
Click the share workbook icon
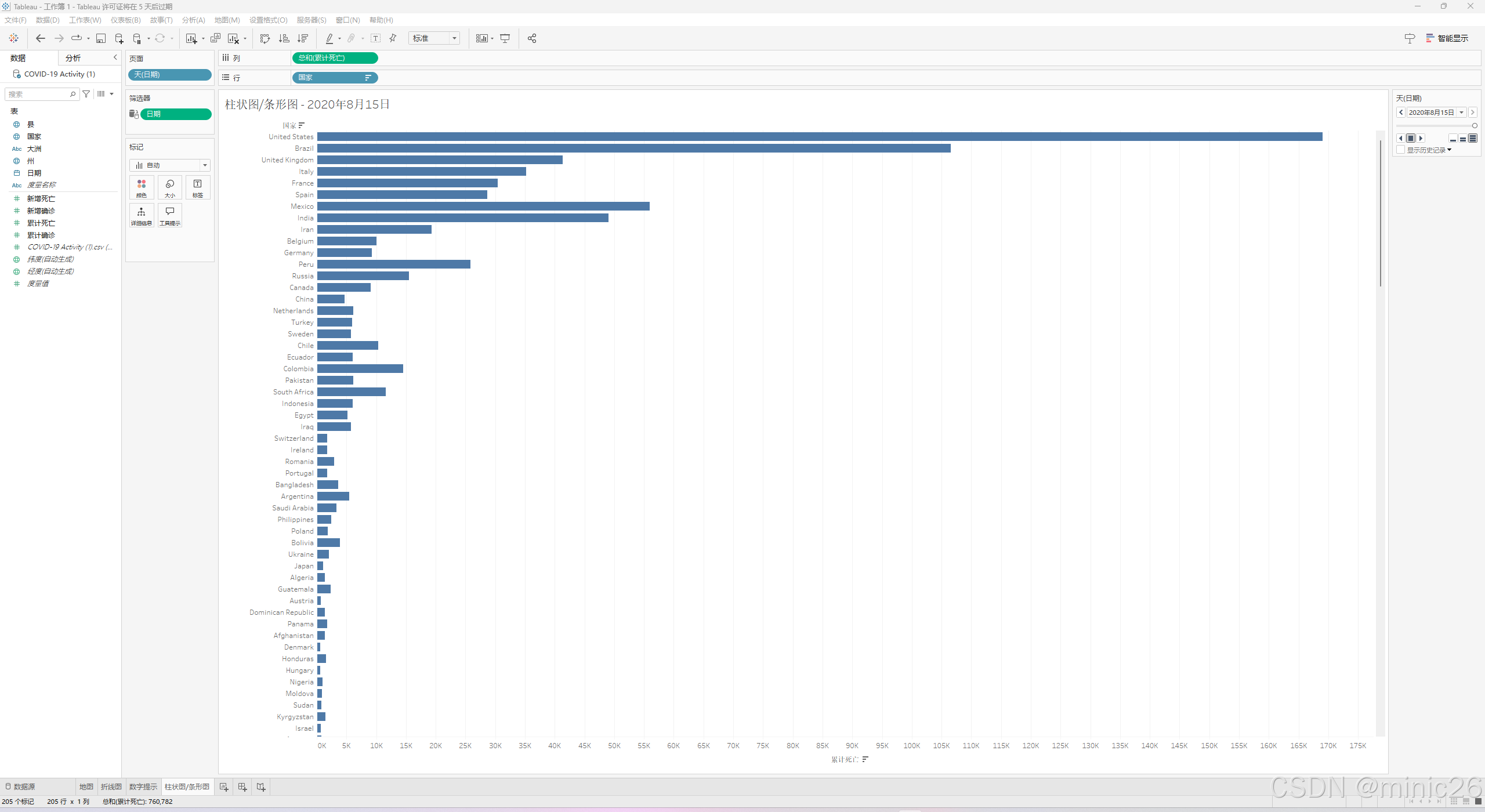(x=532, y=38)
